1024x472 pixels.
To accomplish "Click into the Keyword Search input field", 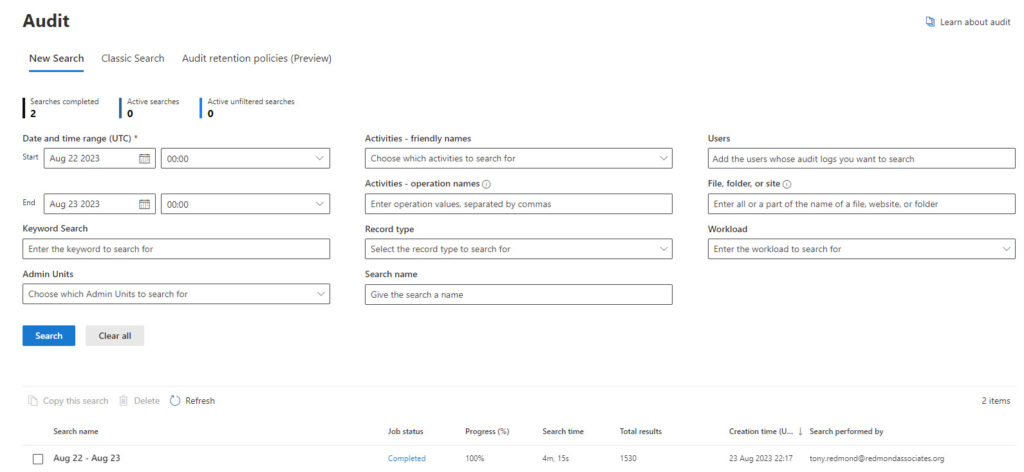I will tap(176, 249).
